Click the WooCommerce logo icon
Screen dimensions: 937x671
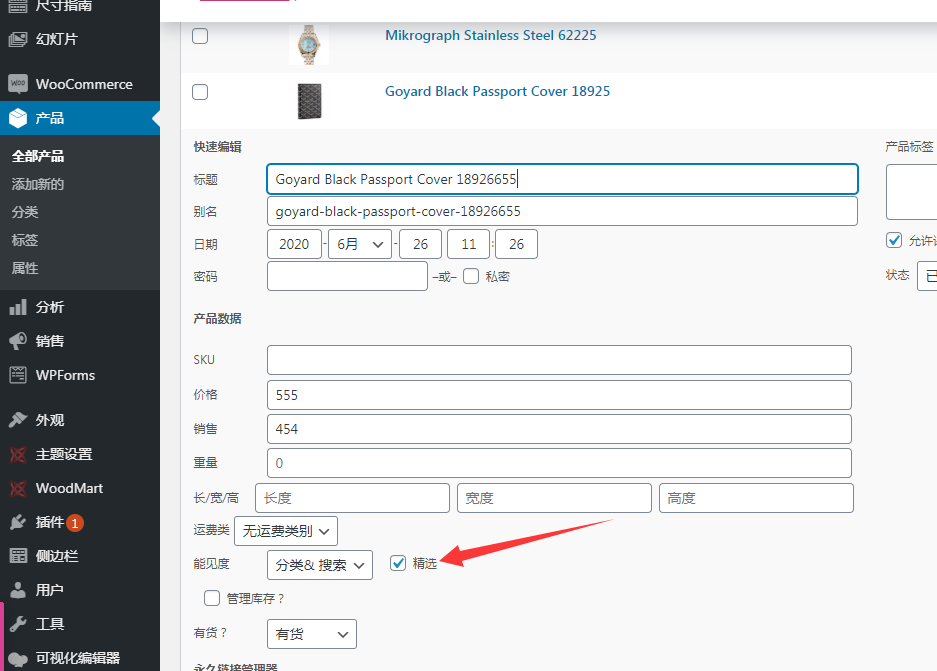(x=18, y=84)
